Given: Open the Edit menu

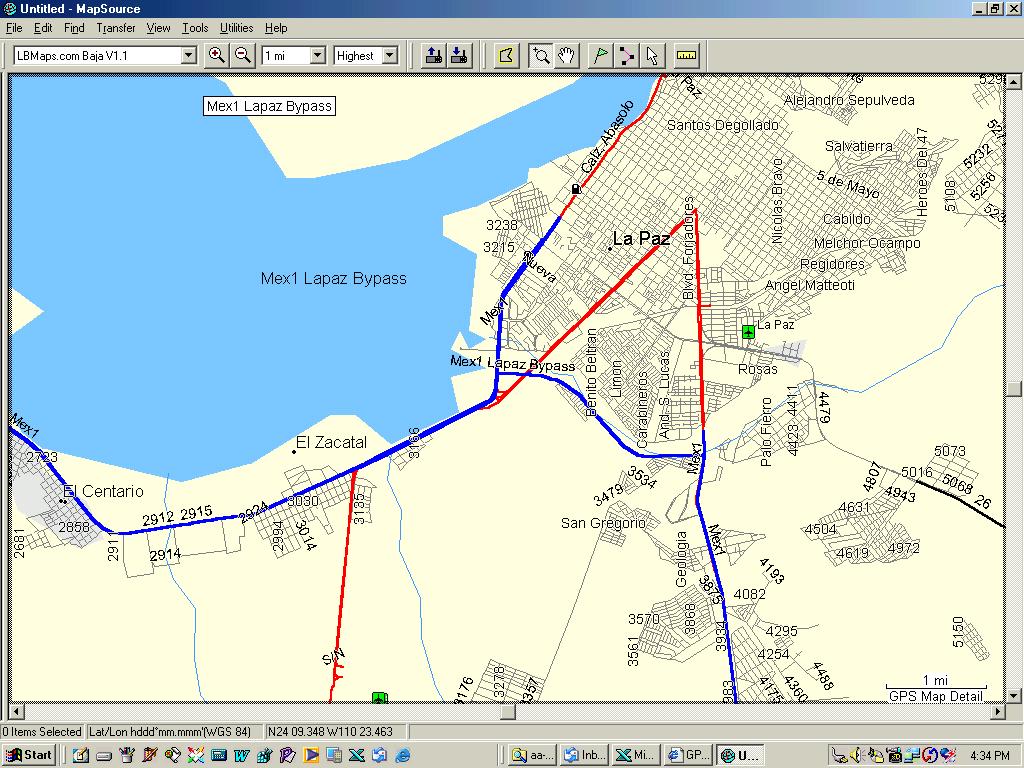Looking at the screenshot, I should point(43,28).
